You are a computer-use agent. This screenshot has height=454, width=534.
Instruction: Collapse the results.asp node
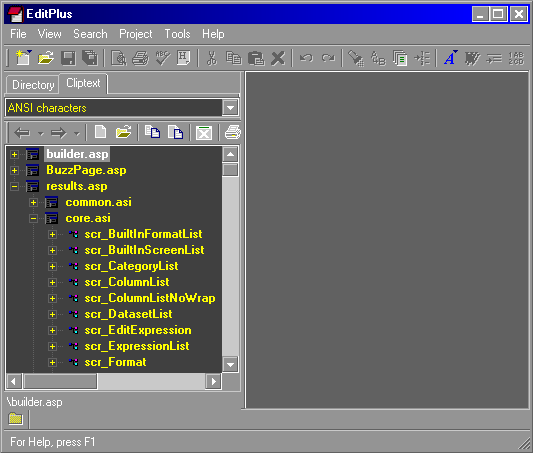tap(14, 187)
